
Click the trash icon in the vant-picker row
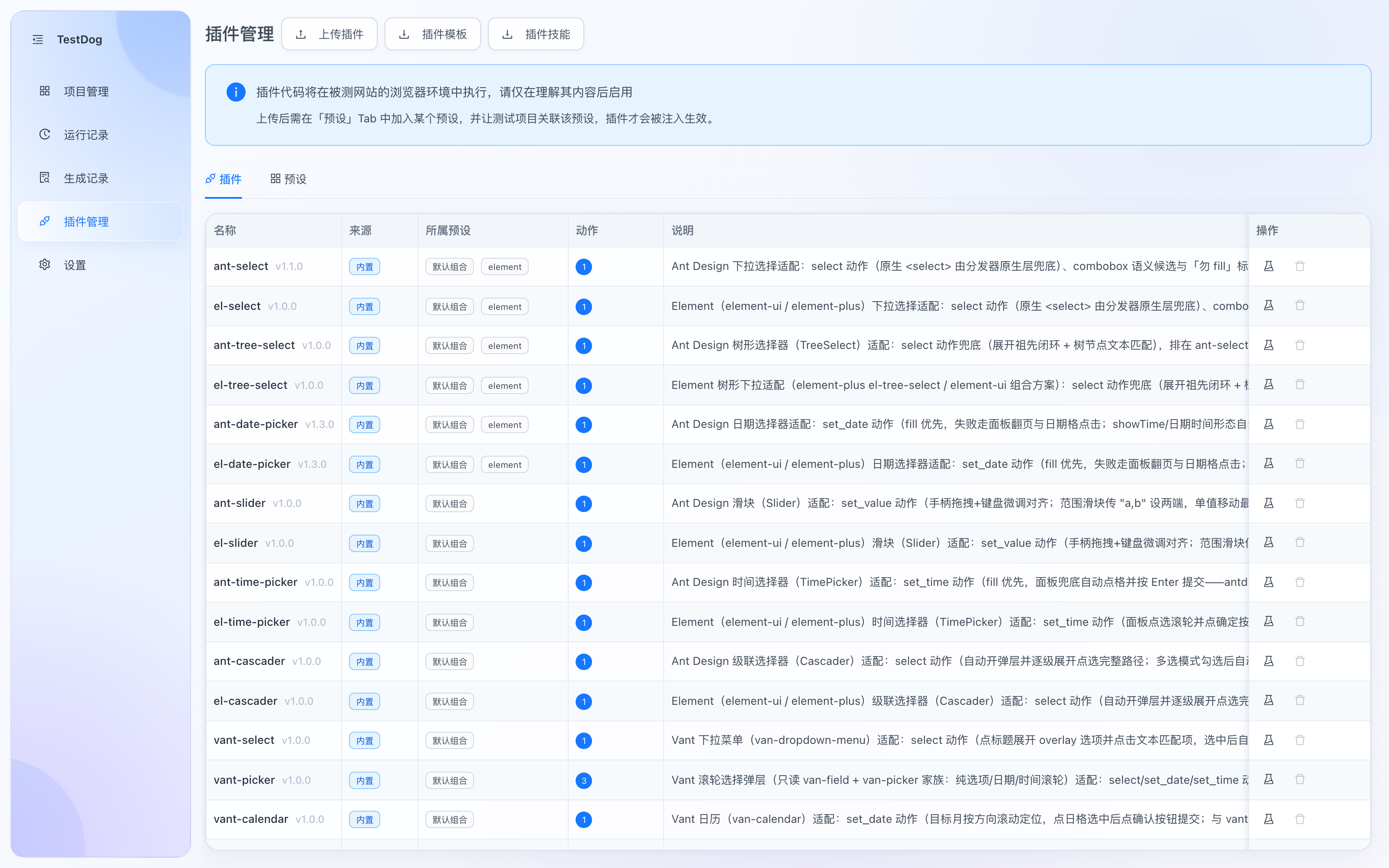1300,779
